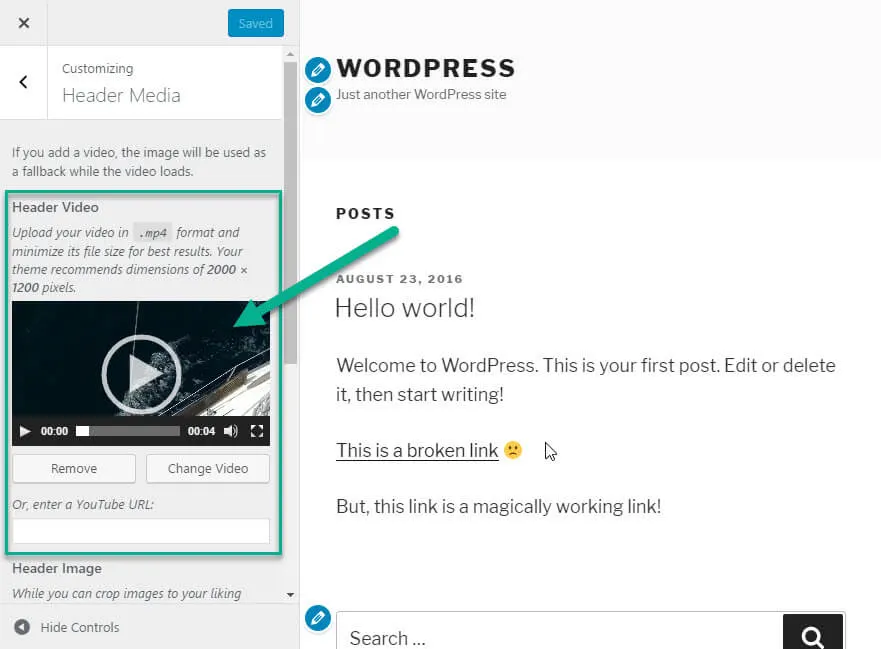Close the Customizer with the X icon
Image resolution: width=881 pixels, height=649 pixels.
[24, 23]
